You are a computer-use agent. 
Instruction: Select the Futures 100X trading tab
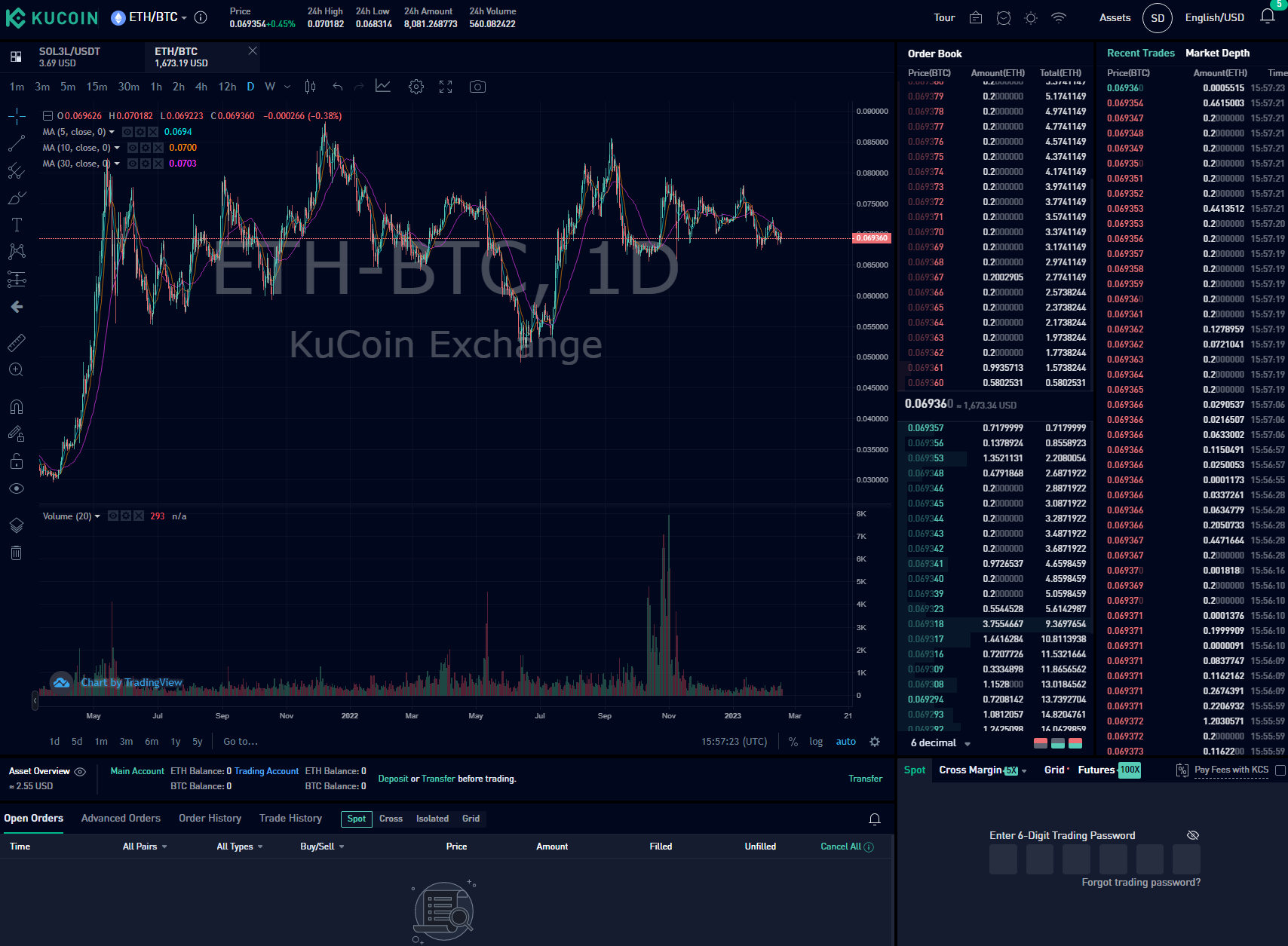pyautogui.click(x=1109, y=770)
